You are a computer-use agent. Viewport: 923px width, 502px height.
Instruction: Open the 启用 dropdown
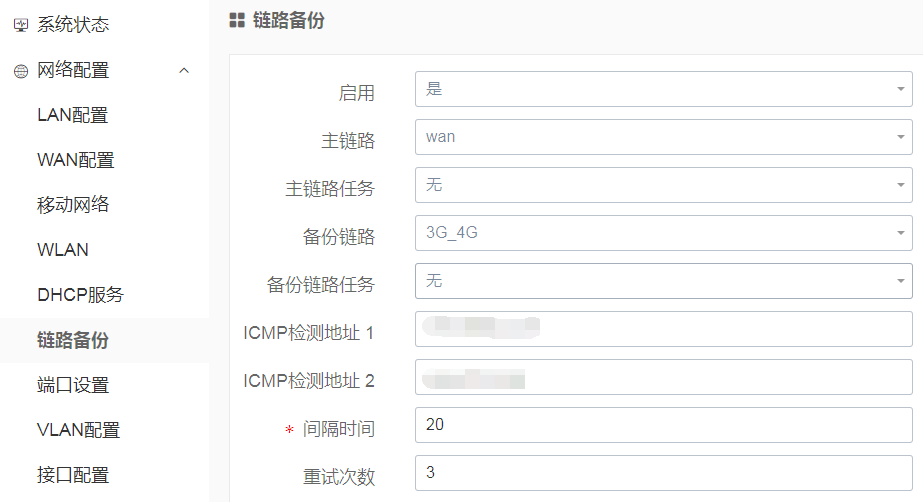pos(663,89)
